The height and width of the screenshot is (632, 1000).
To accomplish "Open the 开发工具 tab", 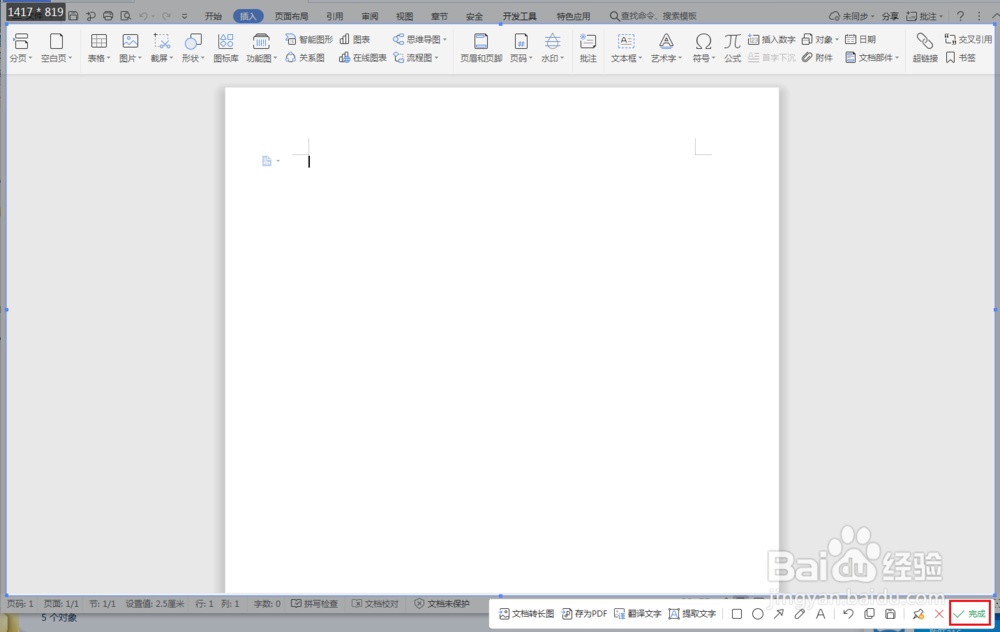I will (x=520, y=16).
